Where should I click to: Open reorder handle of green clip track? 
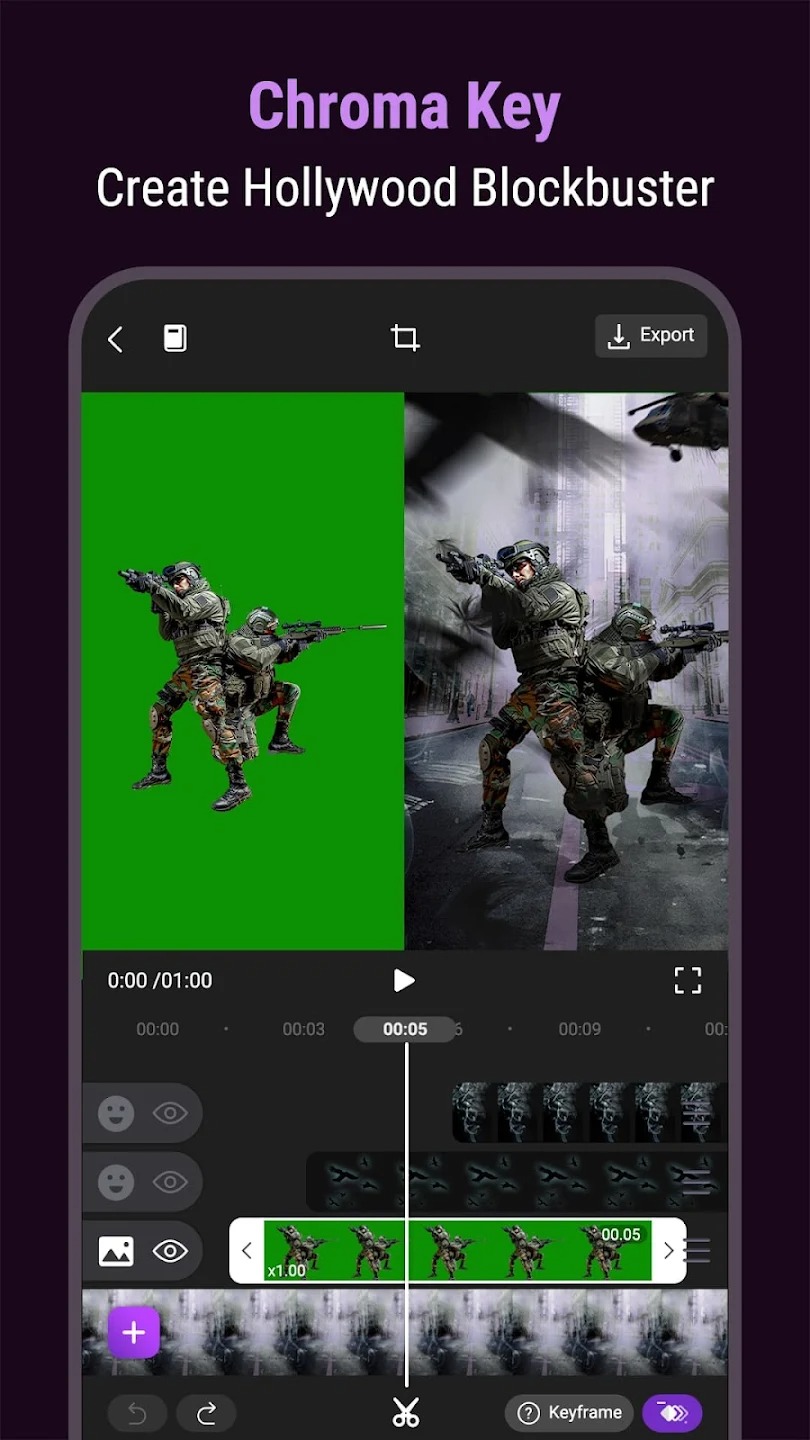[698, 1251]
